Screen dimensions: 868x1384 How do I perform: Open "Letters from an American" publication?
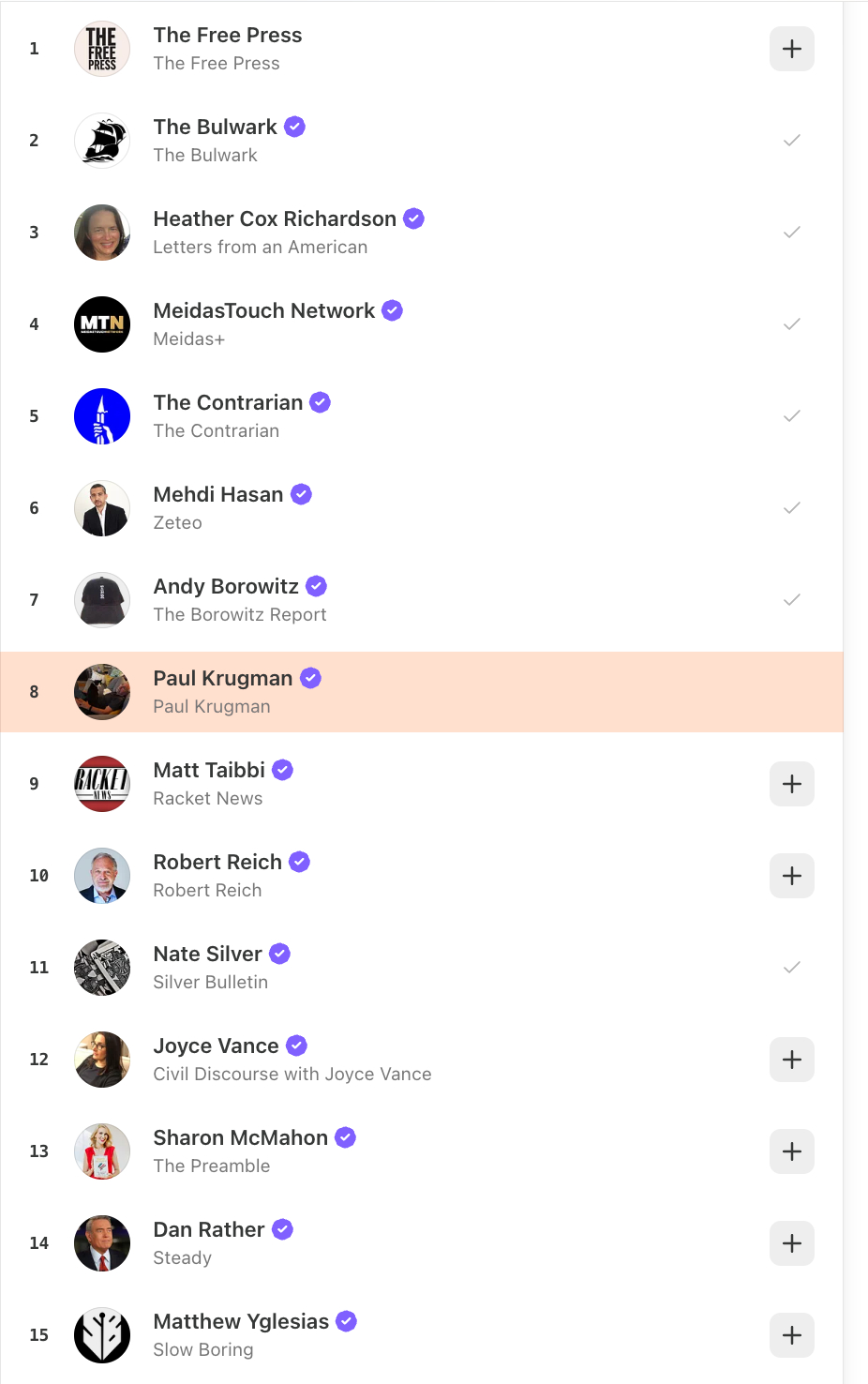tap(261, 248)
